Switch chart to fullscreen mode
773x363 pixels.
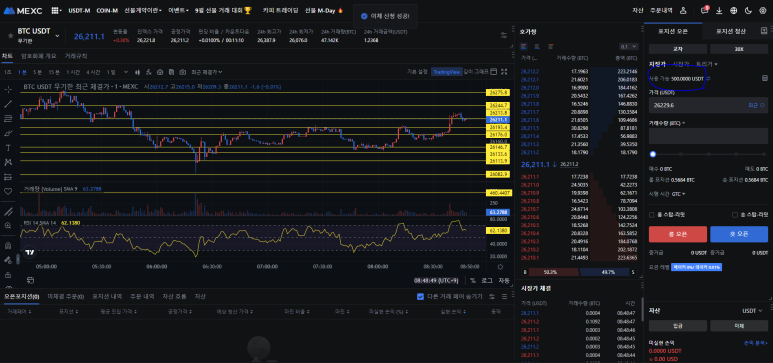[504, 72]
